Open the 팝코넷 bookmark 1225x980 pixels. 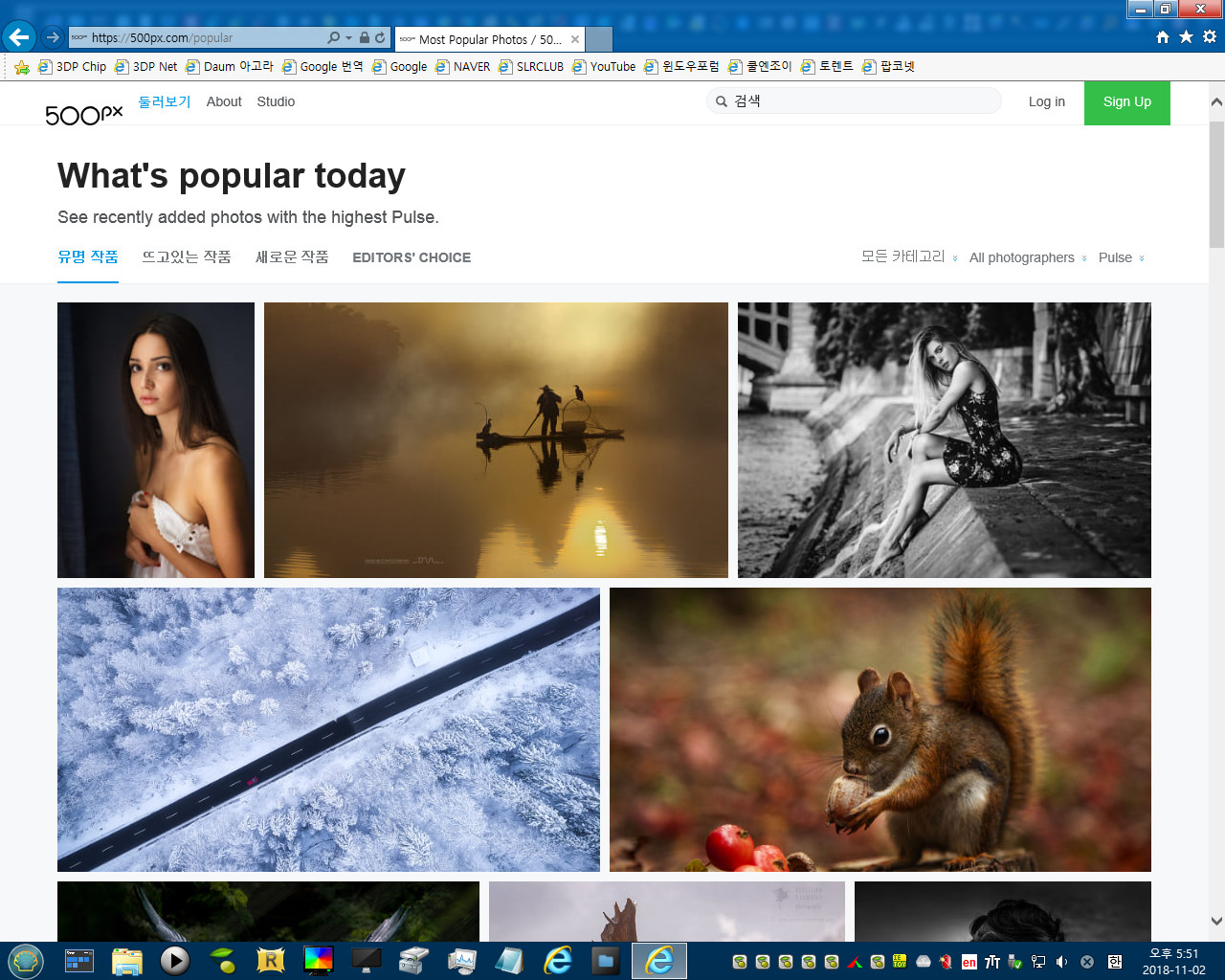coord(888,66)
